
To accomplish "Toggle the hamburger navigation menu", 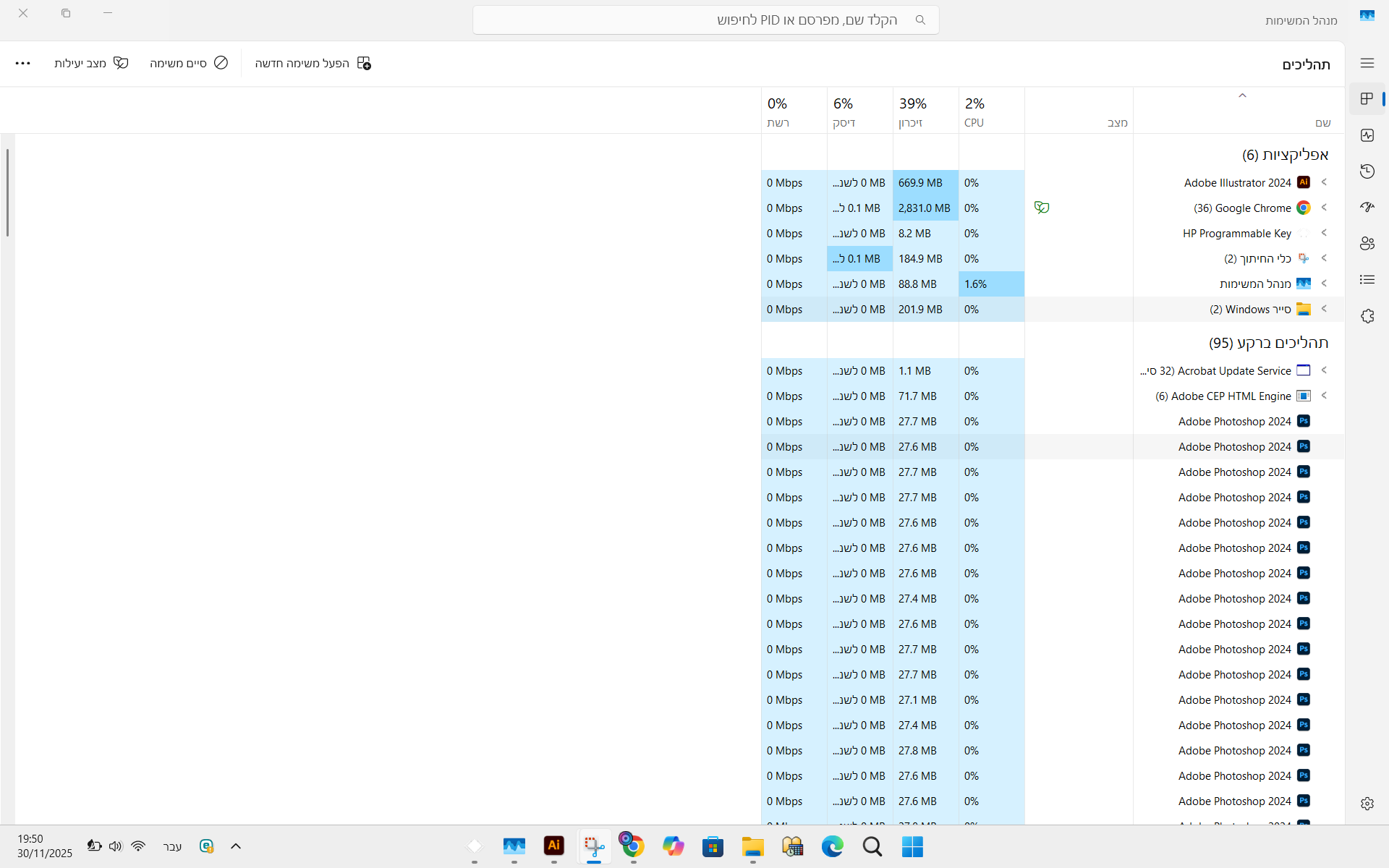I will [1367, 64].
